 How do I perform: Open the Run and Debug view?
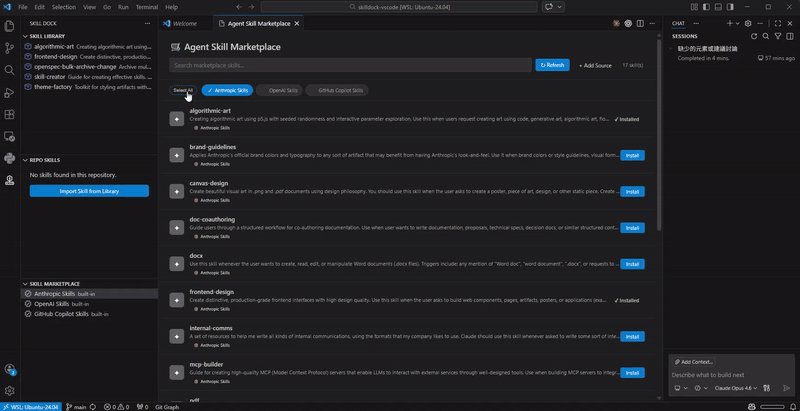pyautogui.click(x=9, y=92)
